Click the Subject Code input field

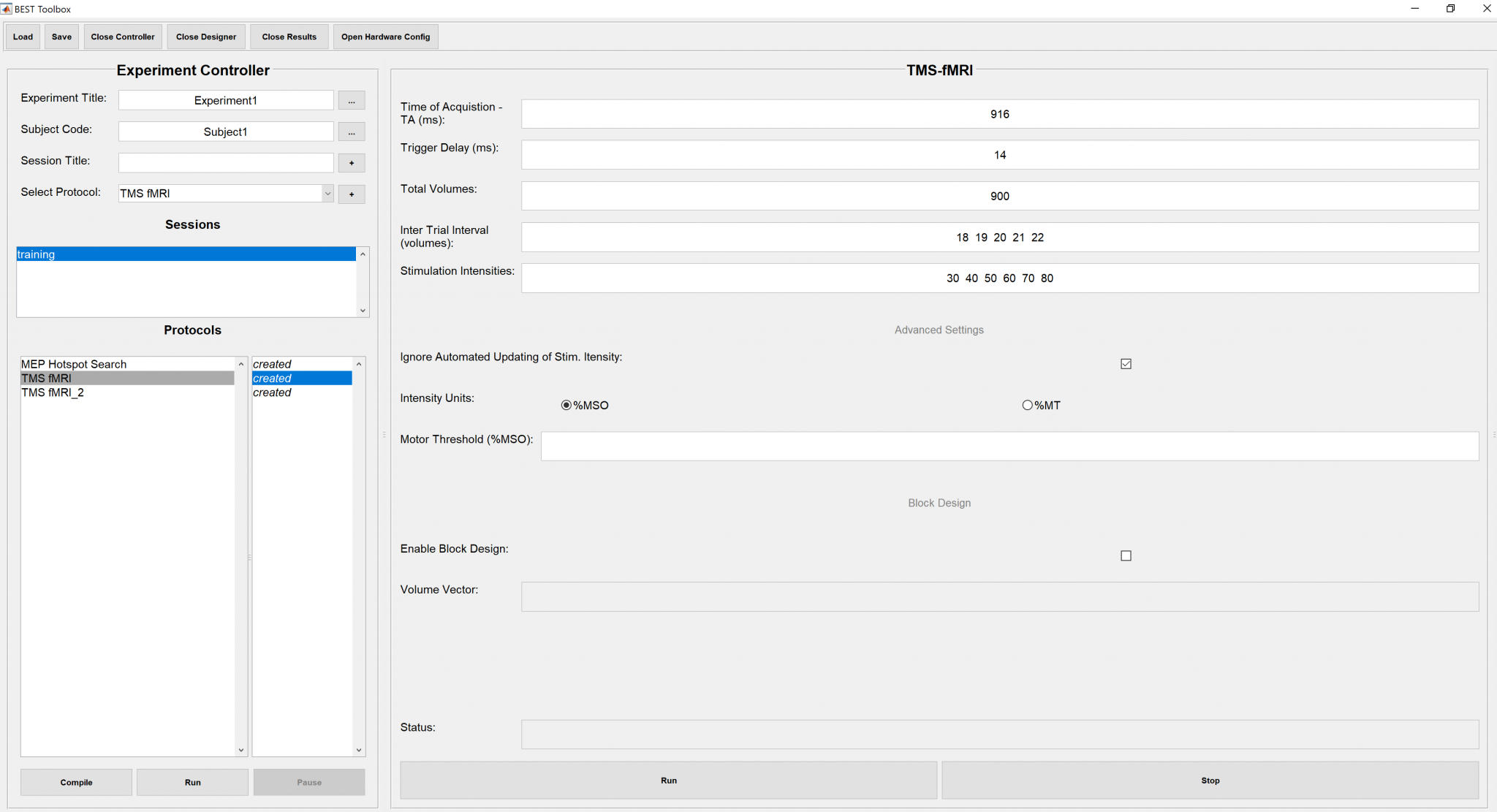click(x=226, y=132)
